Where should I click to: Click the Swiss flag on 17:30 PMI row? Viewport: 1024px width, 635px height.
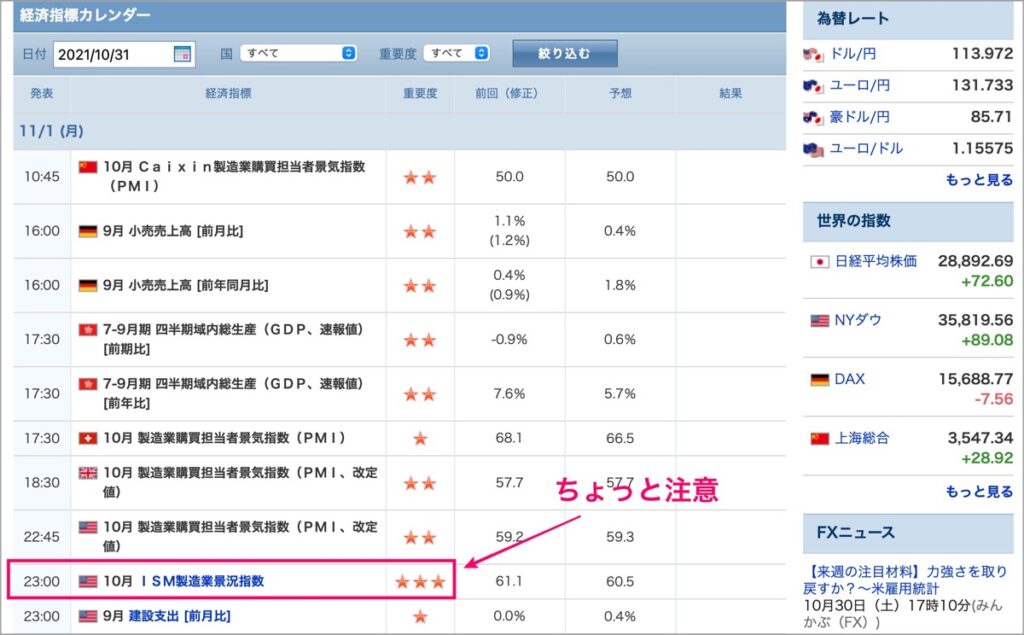point(88,438)
